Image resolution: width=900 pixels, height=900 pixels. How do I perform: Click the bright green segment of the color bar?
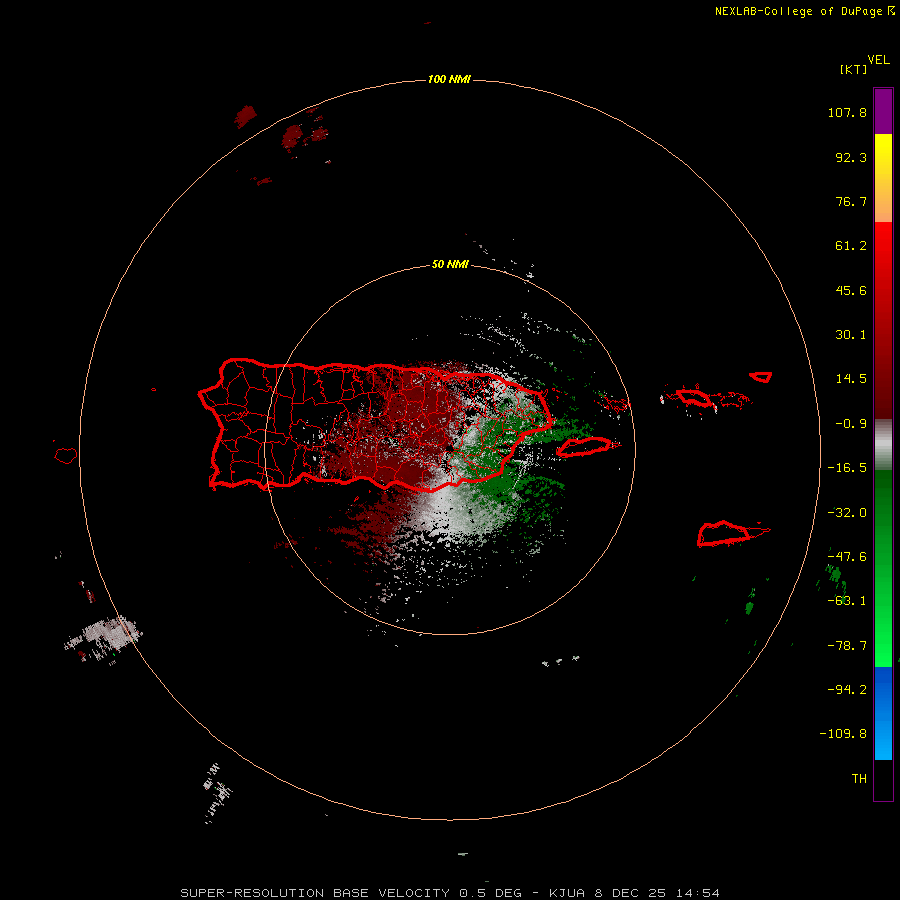[x=883, y=568]
